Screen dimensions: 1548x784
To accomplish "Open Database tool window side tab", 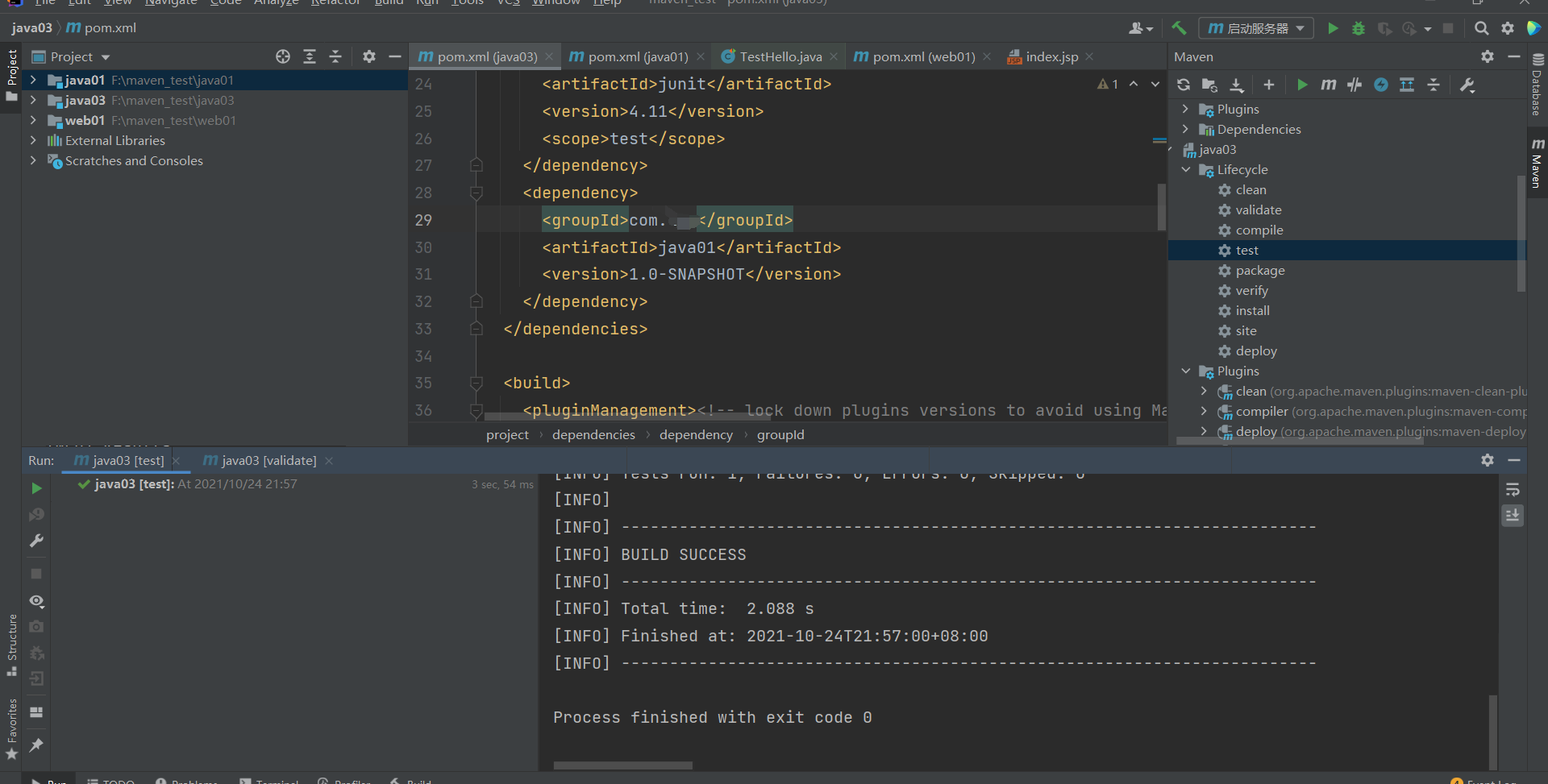I will [1537, 85].
